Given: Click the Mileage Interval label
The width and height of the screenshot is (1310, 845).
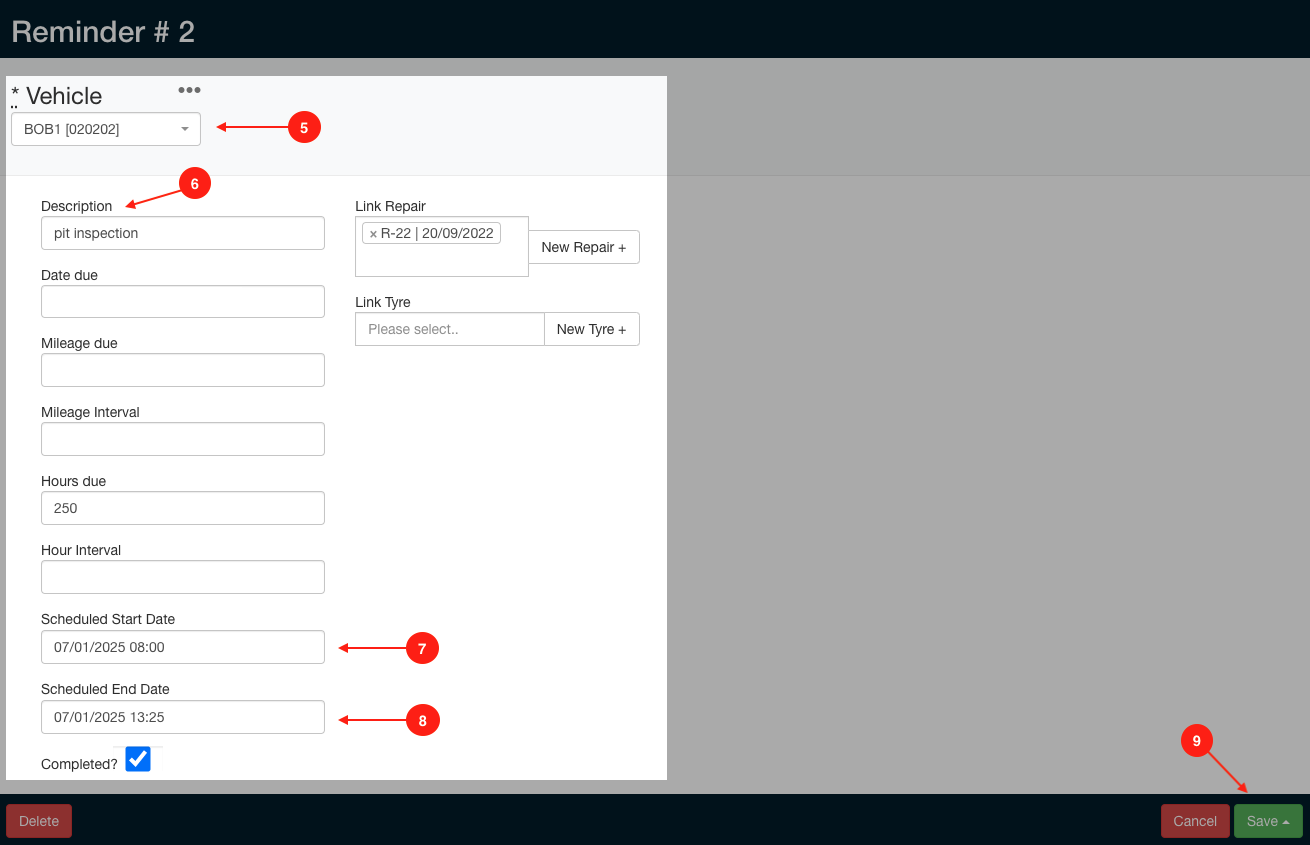Looking at the screenshot, I should 90,412.
